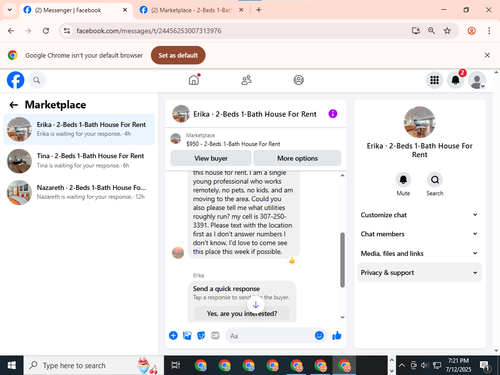Image resolution: width=500 pixels, height=375 pixels.
Task: Open Nazareth's 2-Beds 1-Bath conversation
Action: pos(79,192)
